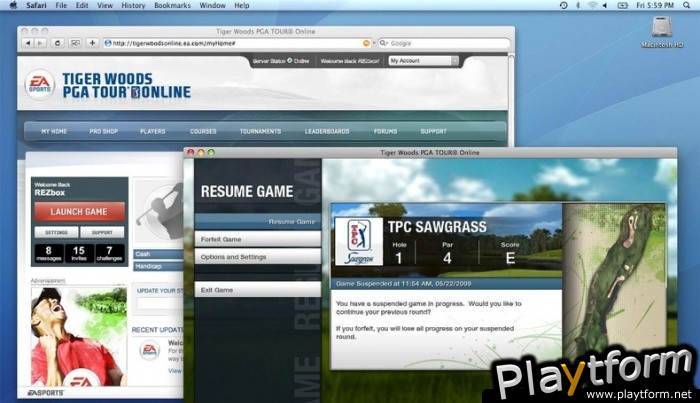Viewport: 700px width, 403px height.
Task: Open the Courses tab
Action: 203,131
